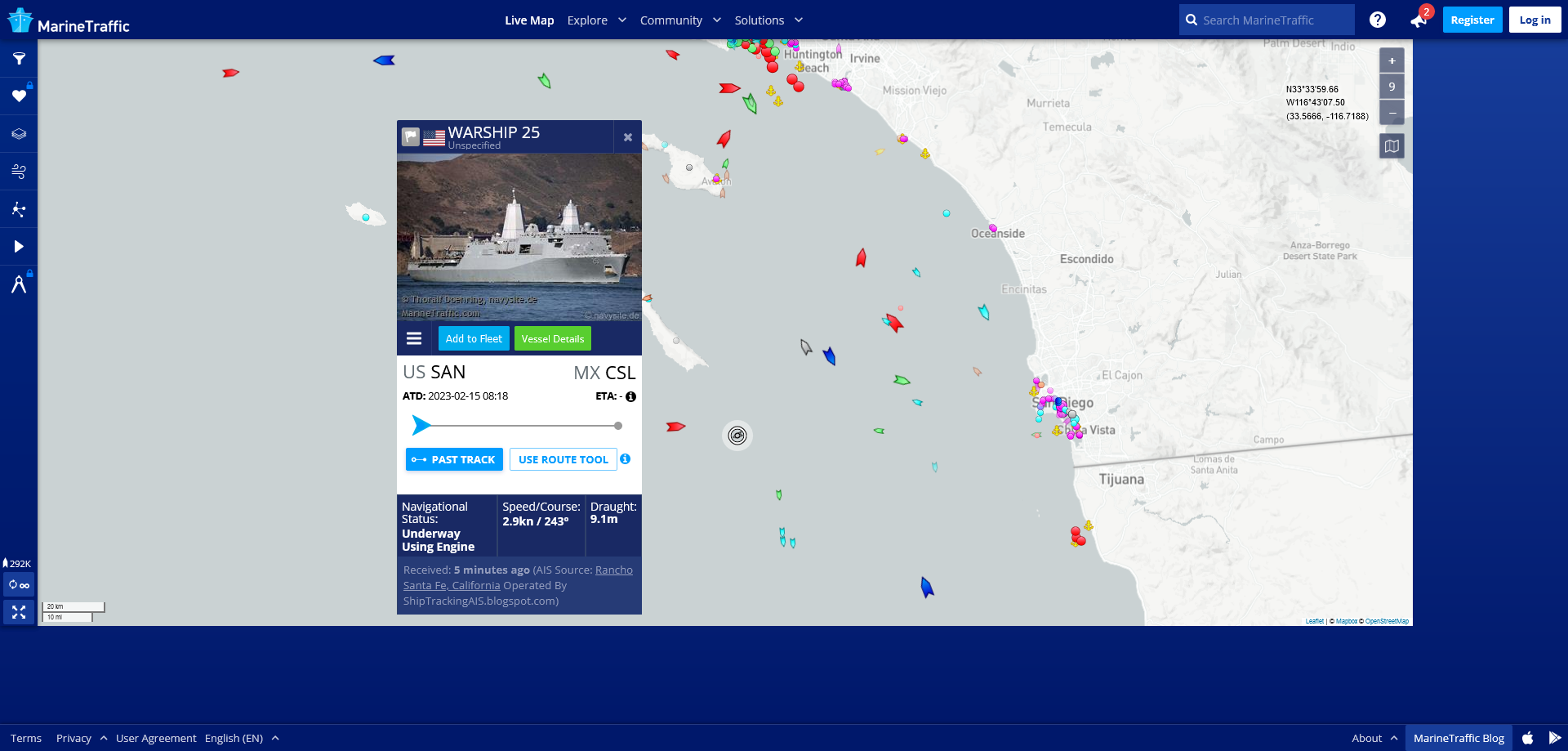1568x751 pixels.
Task: Expand the Explore dropdown menu
Action: [x=597, y=20]
